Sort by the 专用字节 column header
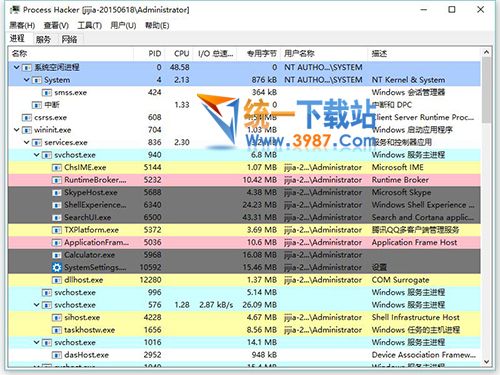The width and height of the screenshot is (500, 375). pyautogui.click(x=258, y=54)
